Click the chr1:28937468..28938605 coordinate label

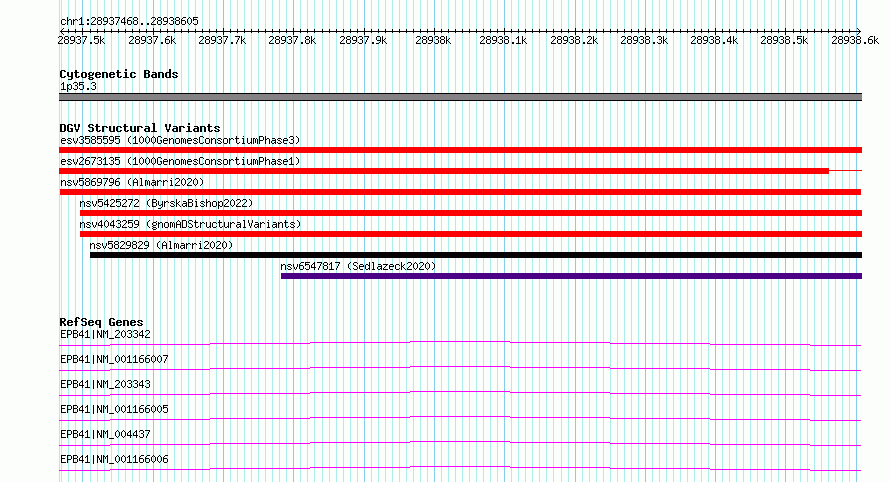tap(129, 22)
